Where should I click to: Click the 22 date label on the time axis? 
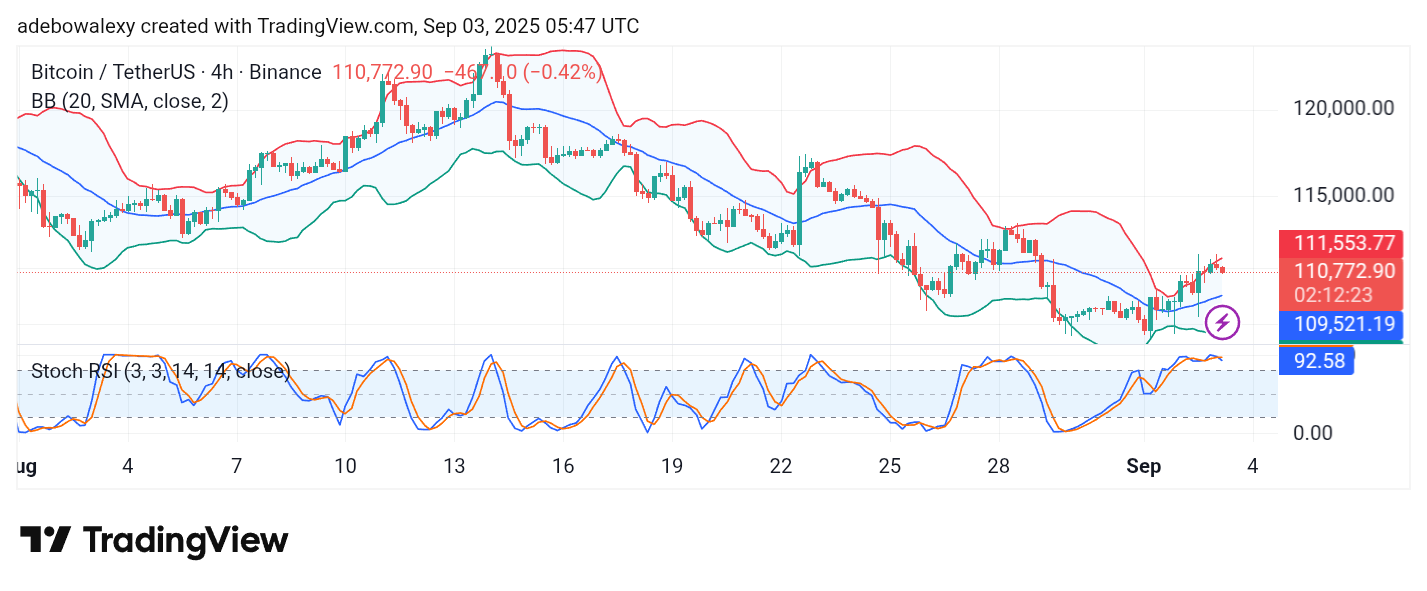[781, 466]
